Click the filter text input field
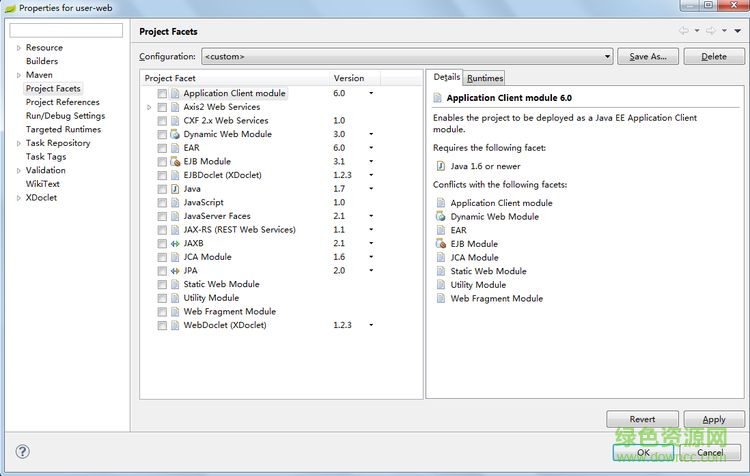The image size is (750, 476). point(65,30)
